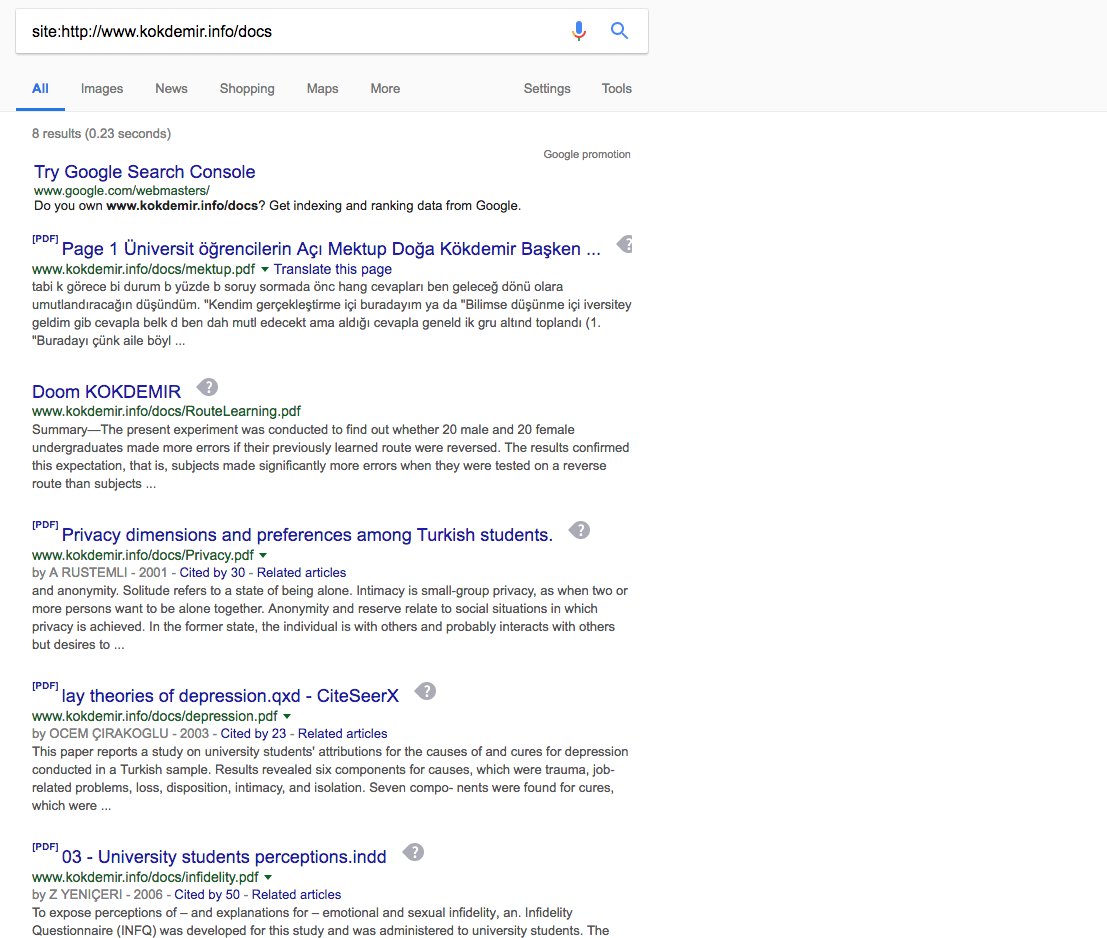Open 03 - University students perceptions.indd result

pos(224,856)
